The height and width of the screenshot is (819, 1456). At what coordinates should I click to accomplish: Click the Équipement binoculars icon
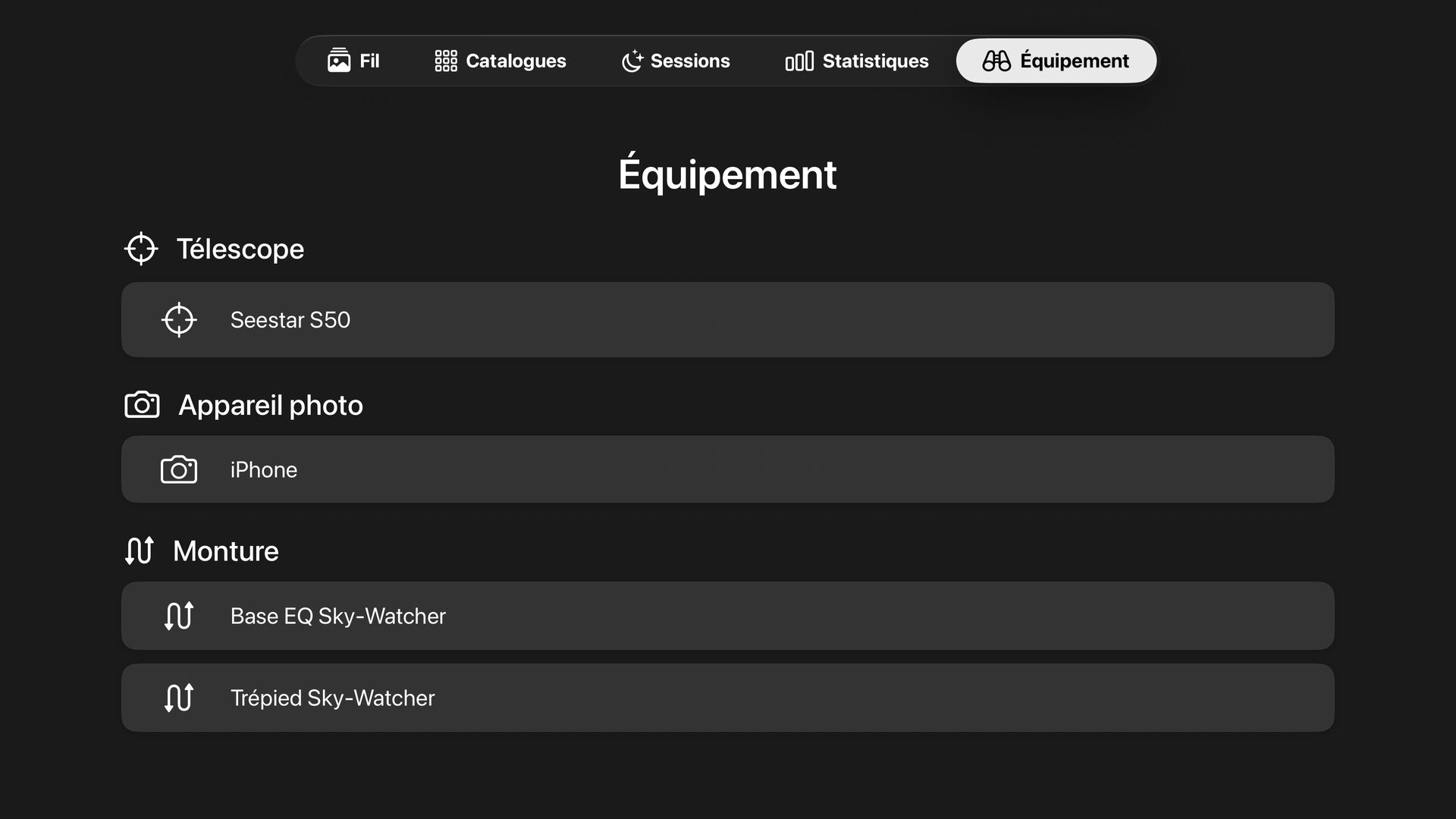click(x=996, y=61)
